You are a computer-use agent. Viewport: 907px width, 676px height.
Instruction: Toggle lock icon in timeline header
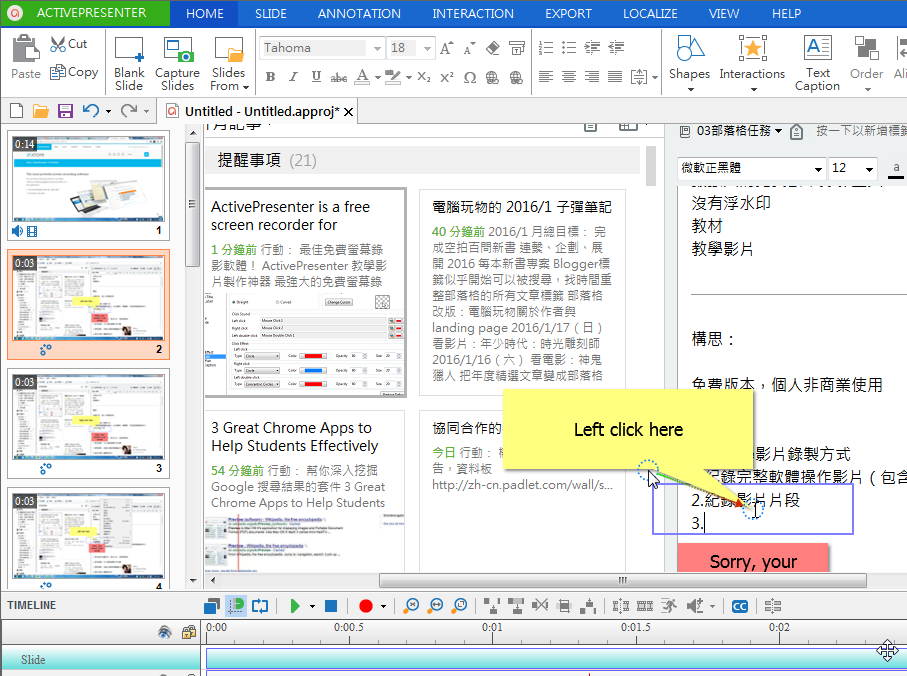coord(189,632)
